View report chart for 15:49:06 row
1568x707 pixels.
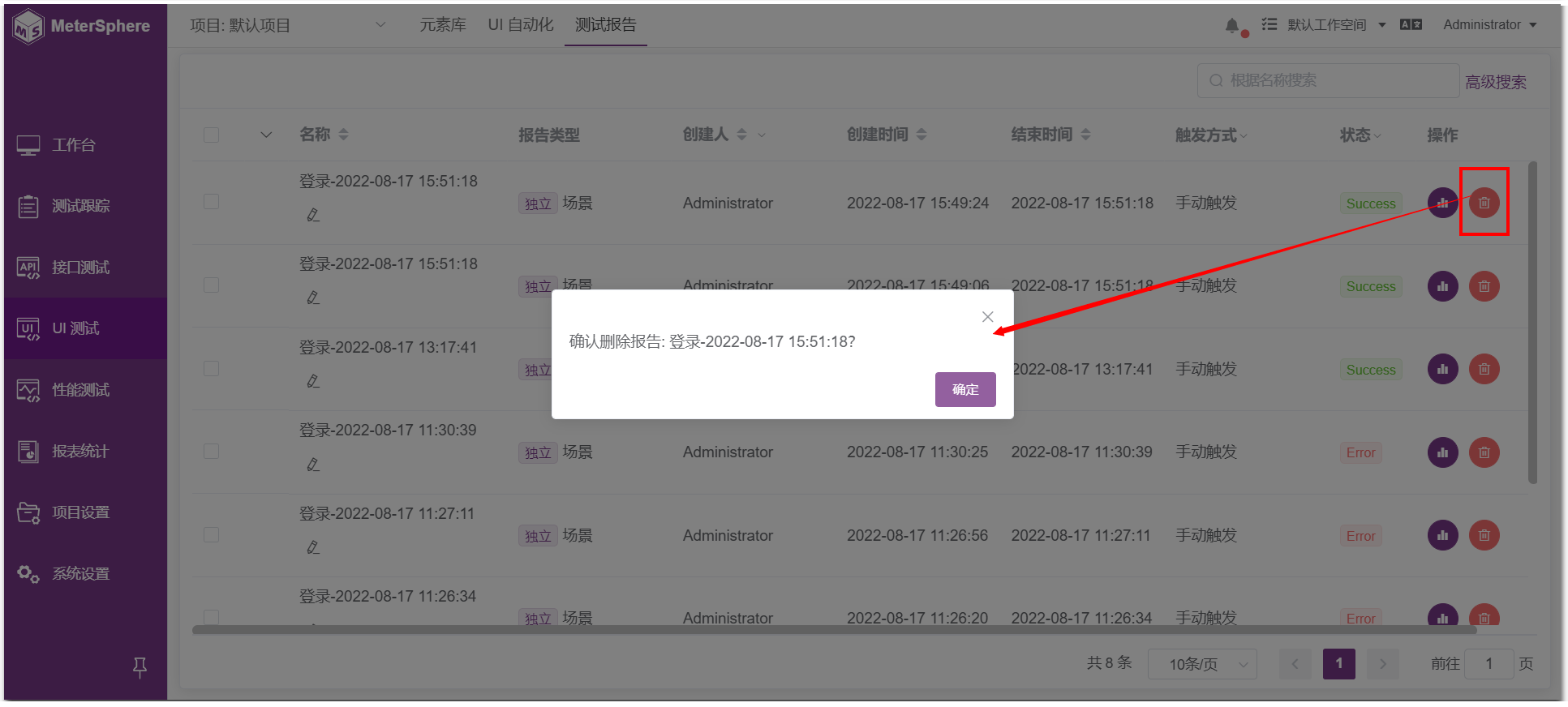1442,286
